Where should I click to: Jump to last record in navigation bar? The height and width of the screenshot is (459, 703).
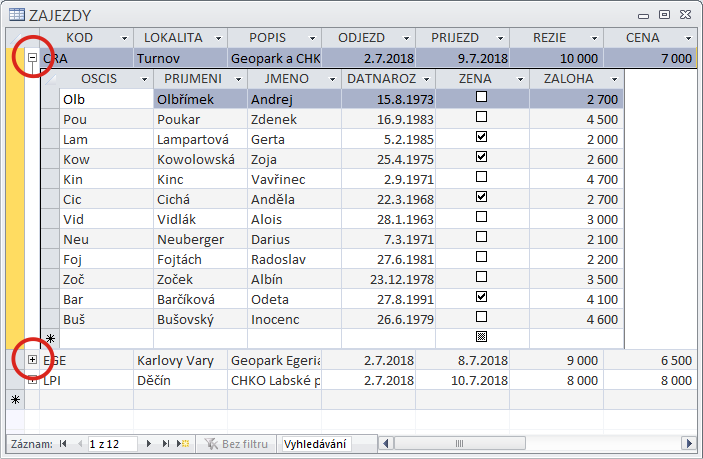(166, 442)
